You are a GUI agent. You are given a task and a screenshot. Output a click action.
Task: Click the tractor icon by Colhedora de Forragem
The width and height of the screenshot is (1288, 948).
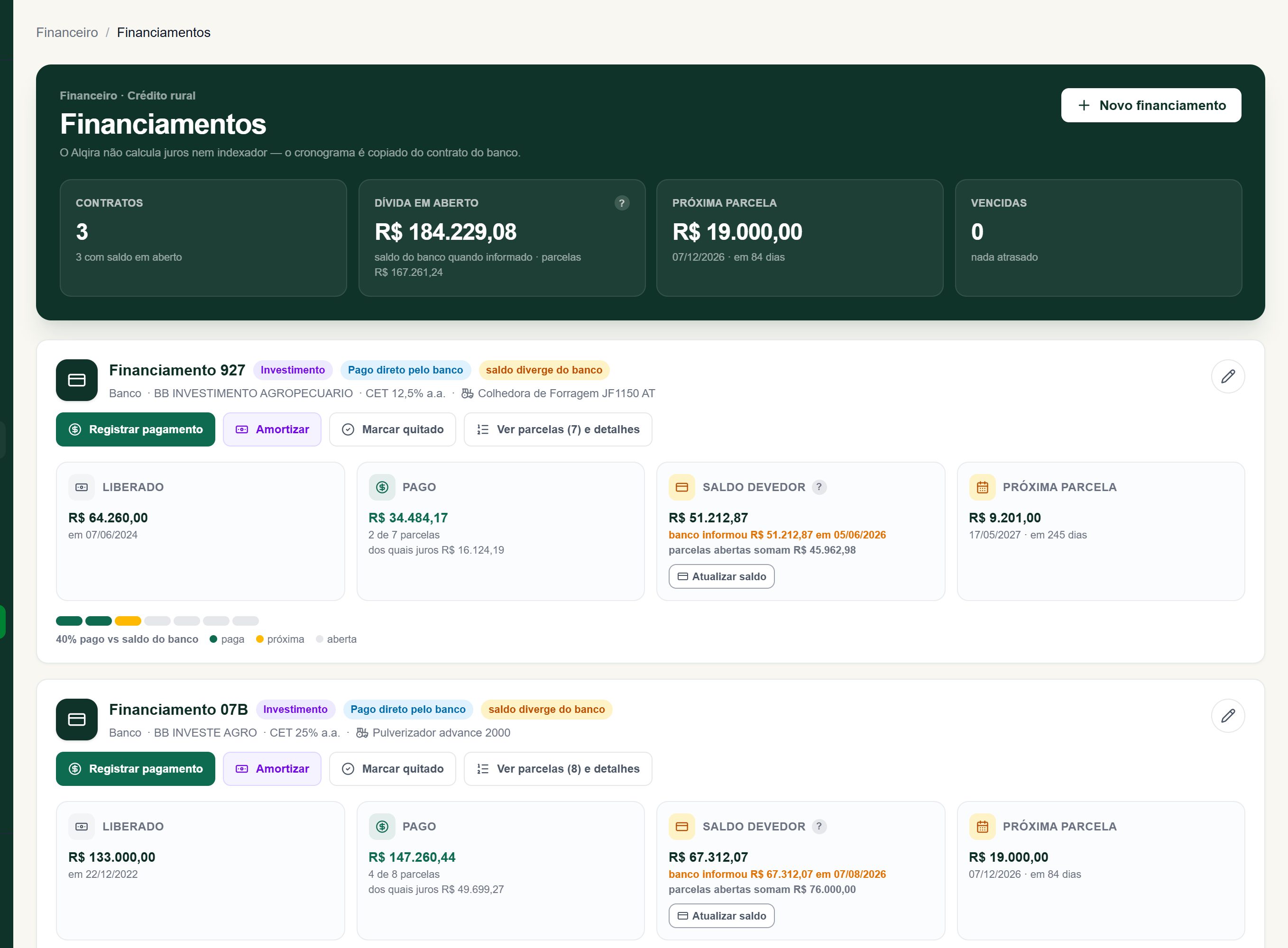coord(467,393)
